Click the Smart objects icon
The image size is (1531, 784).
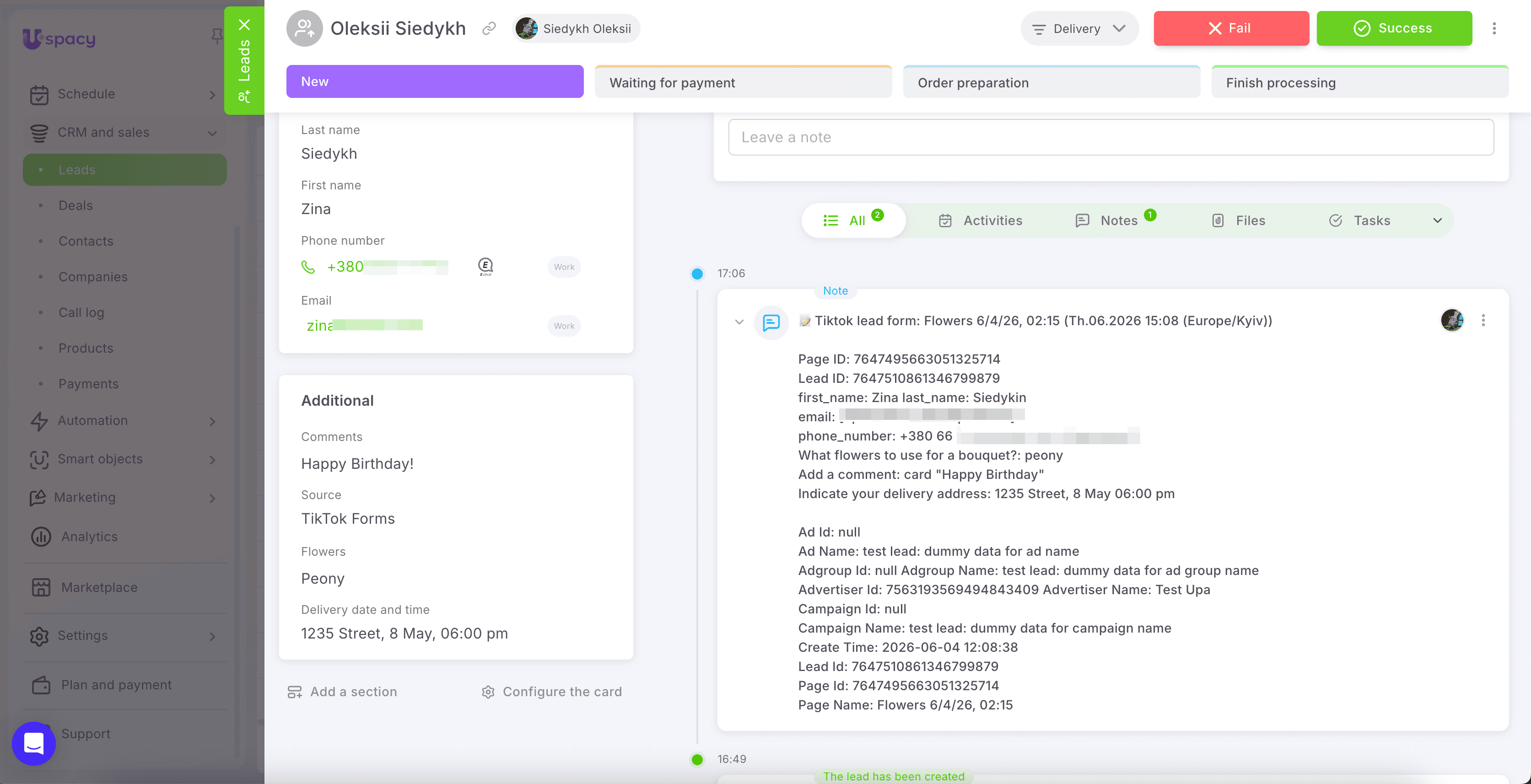tap(39, 459)
